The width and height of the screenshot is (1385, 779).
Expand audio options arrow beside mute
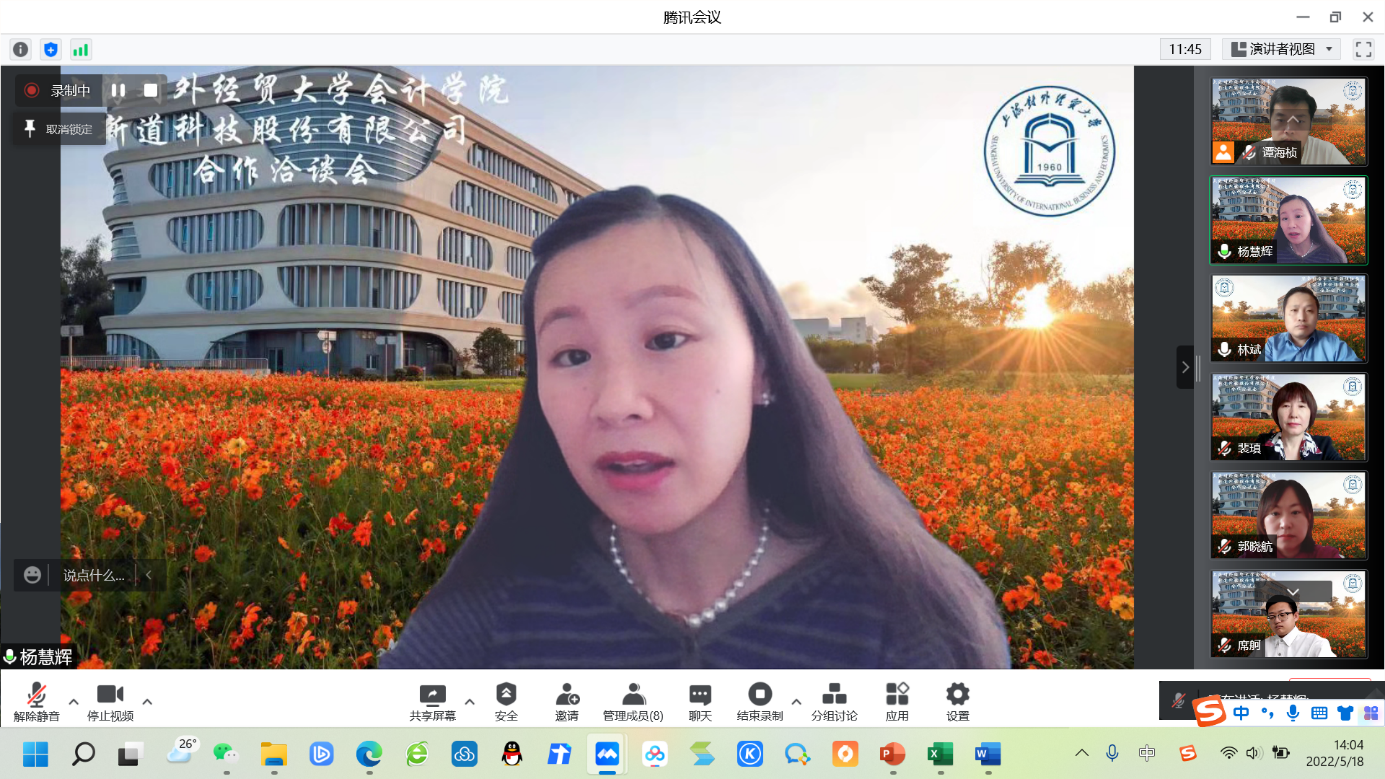pos(73,701)
